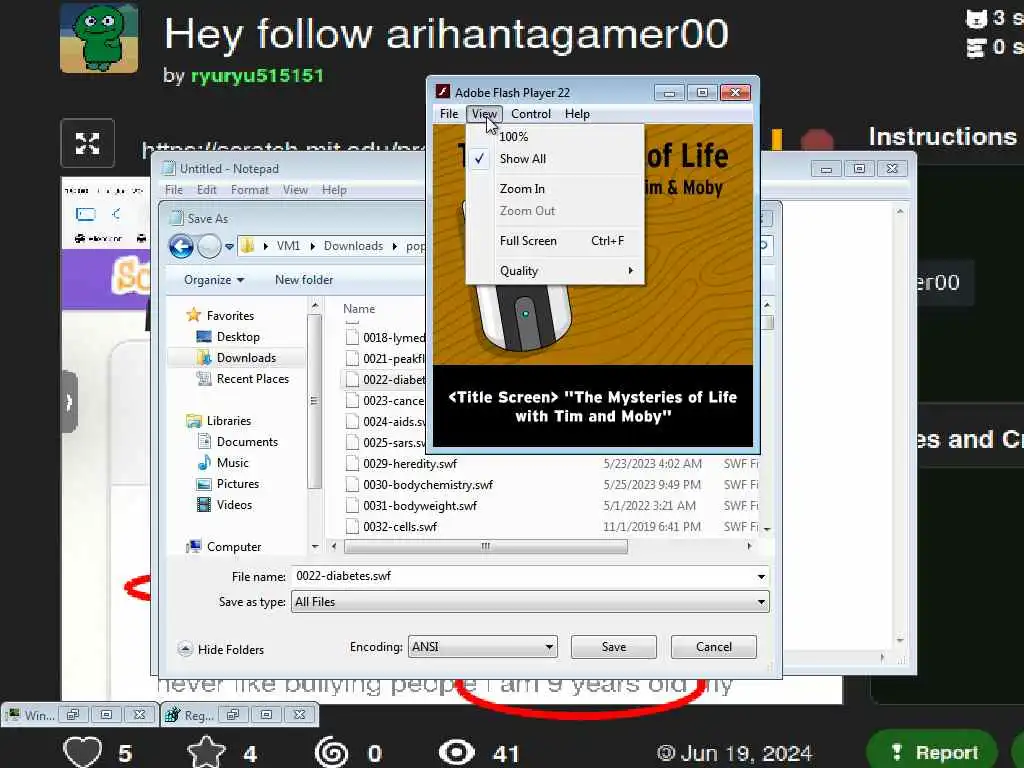
Task: Select file 0032-cells.swf
Action: pos(400,526)
